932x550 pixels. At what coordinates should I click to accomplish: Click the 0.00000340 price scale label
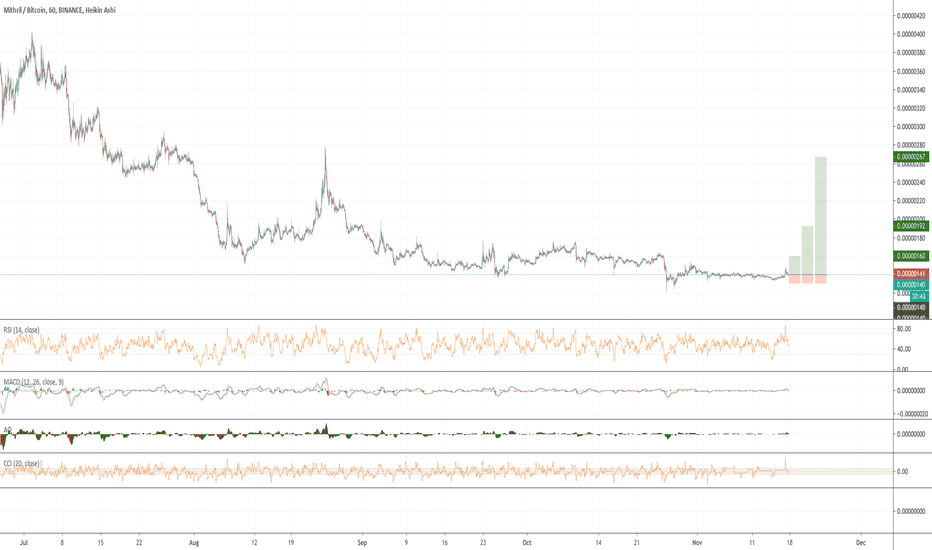[x=911, y=90]
